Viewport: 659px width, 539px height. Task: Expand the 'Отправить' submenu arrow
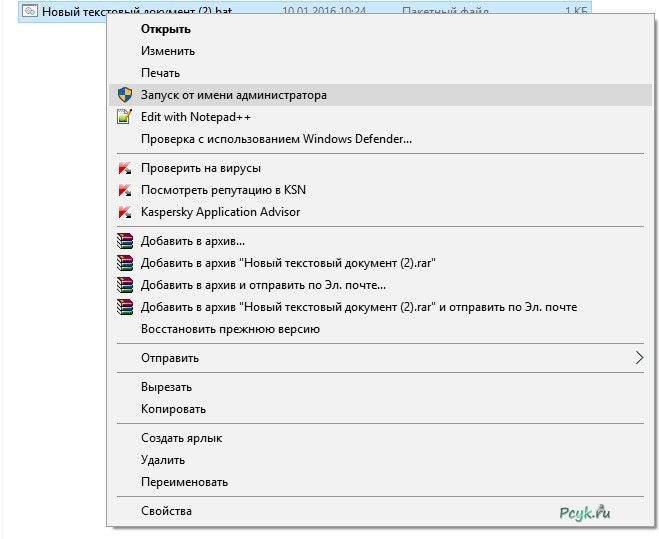pos(639,358)
